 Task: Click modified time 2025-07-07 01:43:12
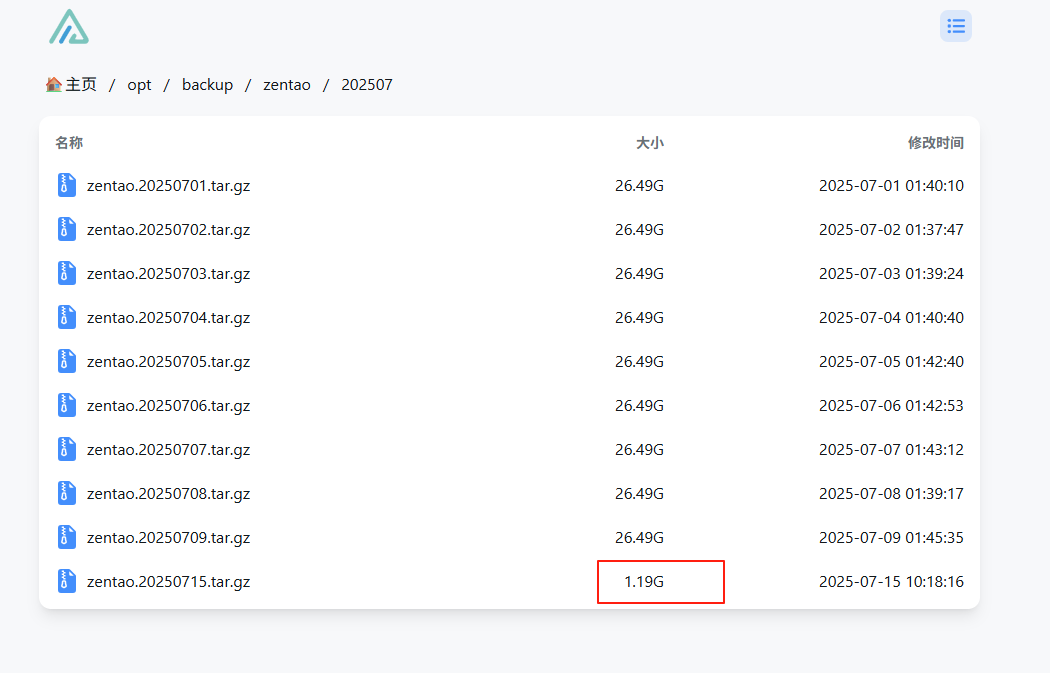coord(891,450)
